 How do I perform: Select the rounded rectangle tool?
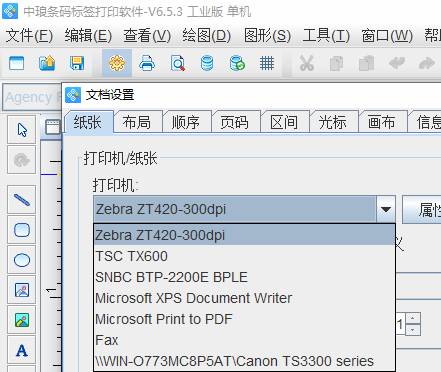[x=22, y=230]
